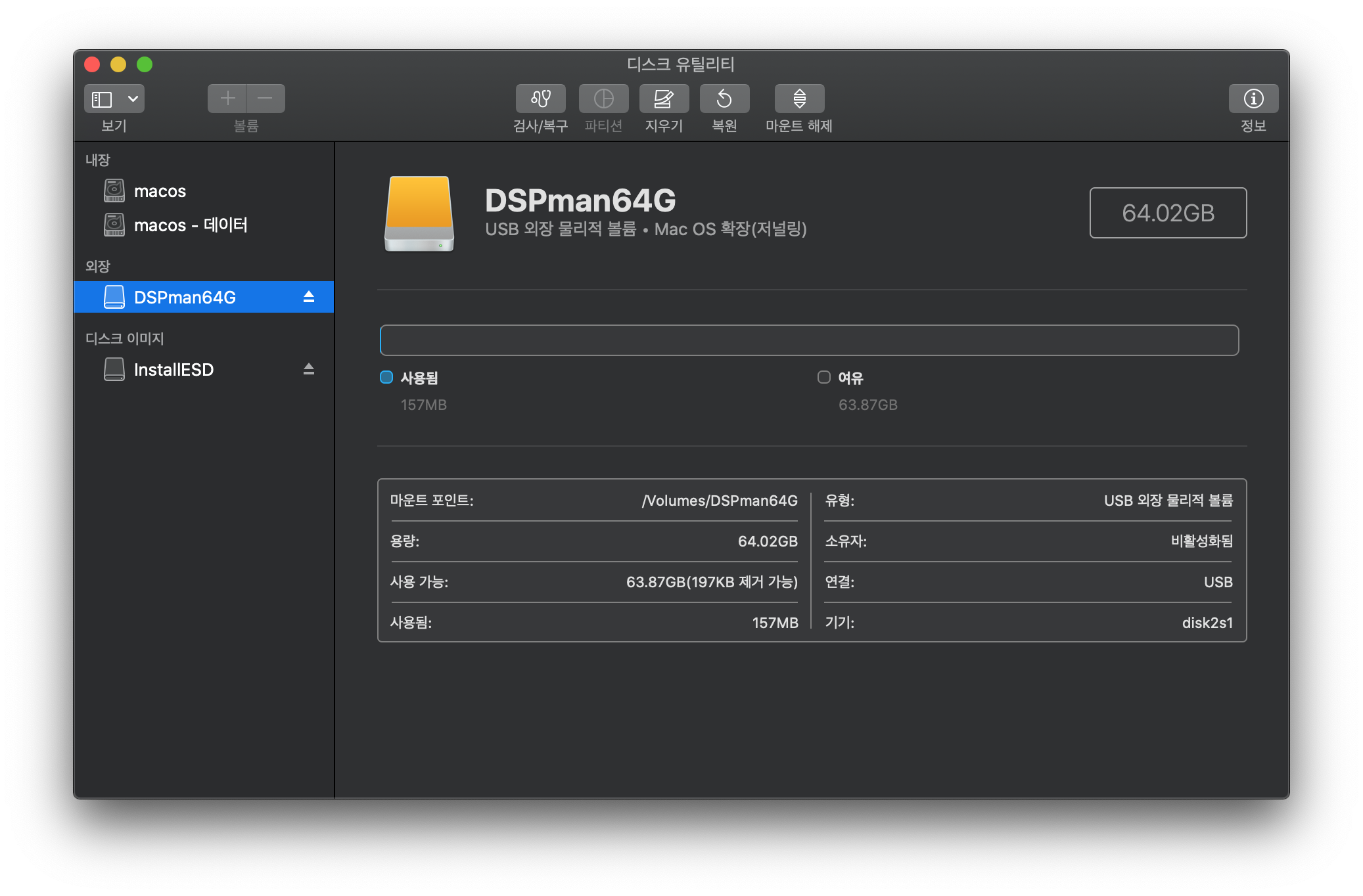The image size is (1363, 896).
Task: Click the remove volume minus button
Action: 266,99
